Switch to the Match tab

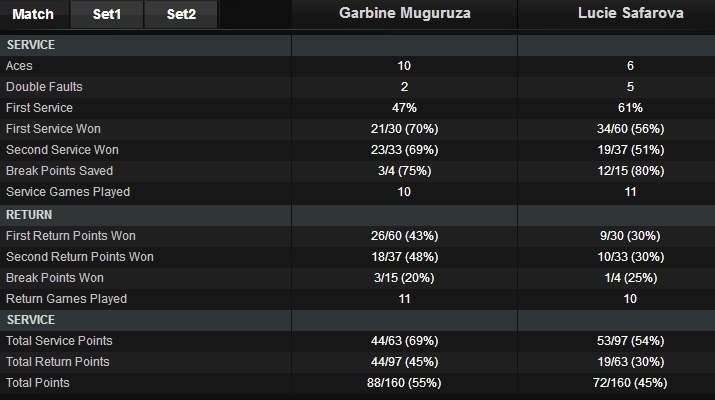[33, 14]
